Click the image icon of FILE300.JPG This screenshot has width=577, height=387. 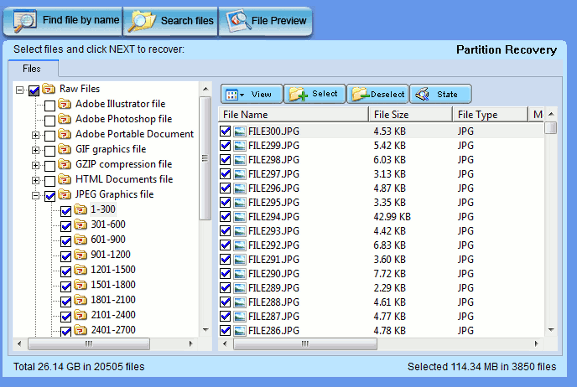240,131
